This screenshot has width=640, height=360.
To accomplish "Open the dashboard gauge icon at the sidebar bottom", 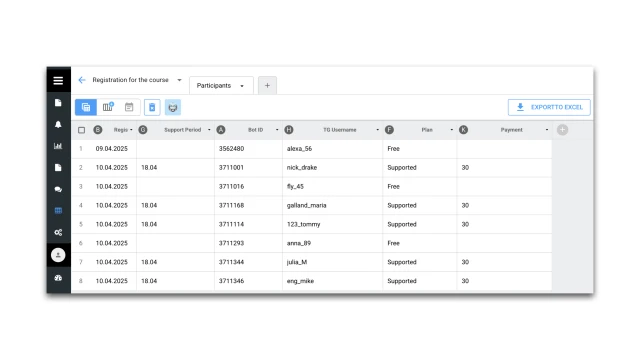I will [x=58, y=278].
